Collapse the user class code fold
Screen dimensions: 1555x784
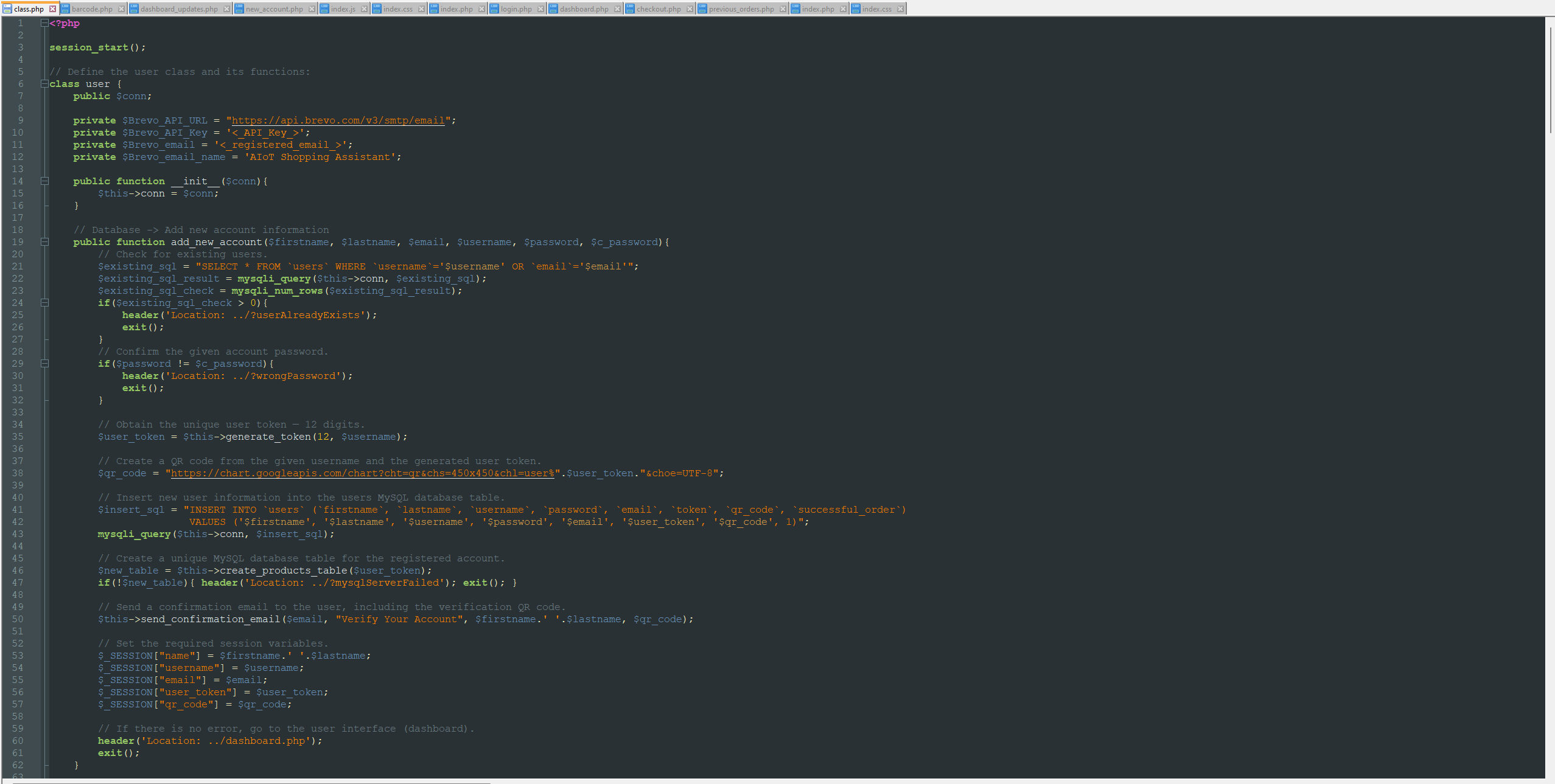[x=44, y=83]
